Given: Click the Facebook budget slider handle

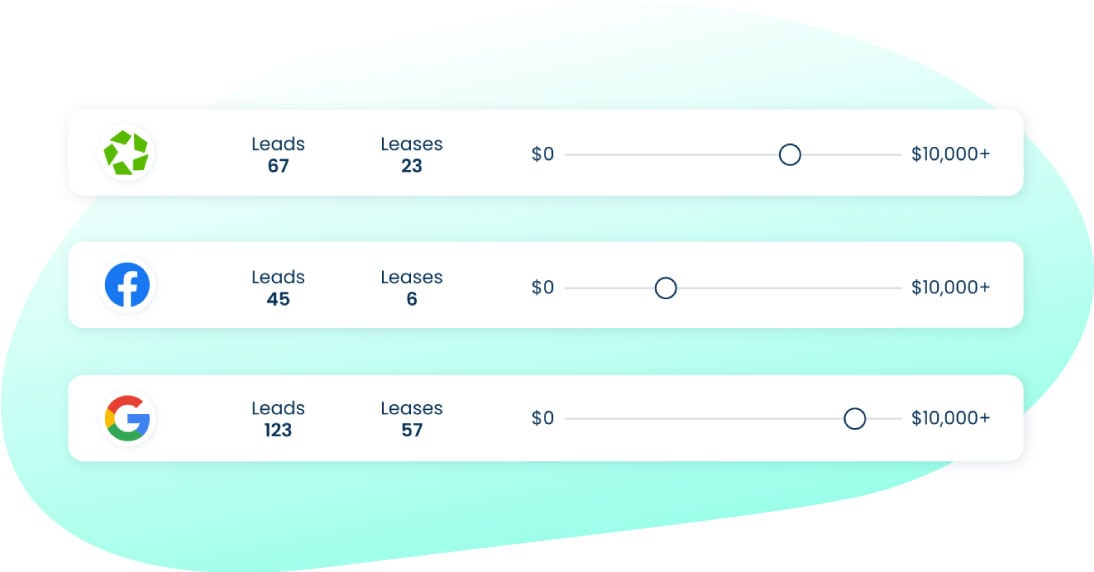Looking at the screenshot, I should (x=665, y=288).
